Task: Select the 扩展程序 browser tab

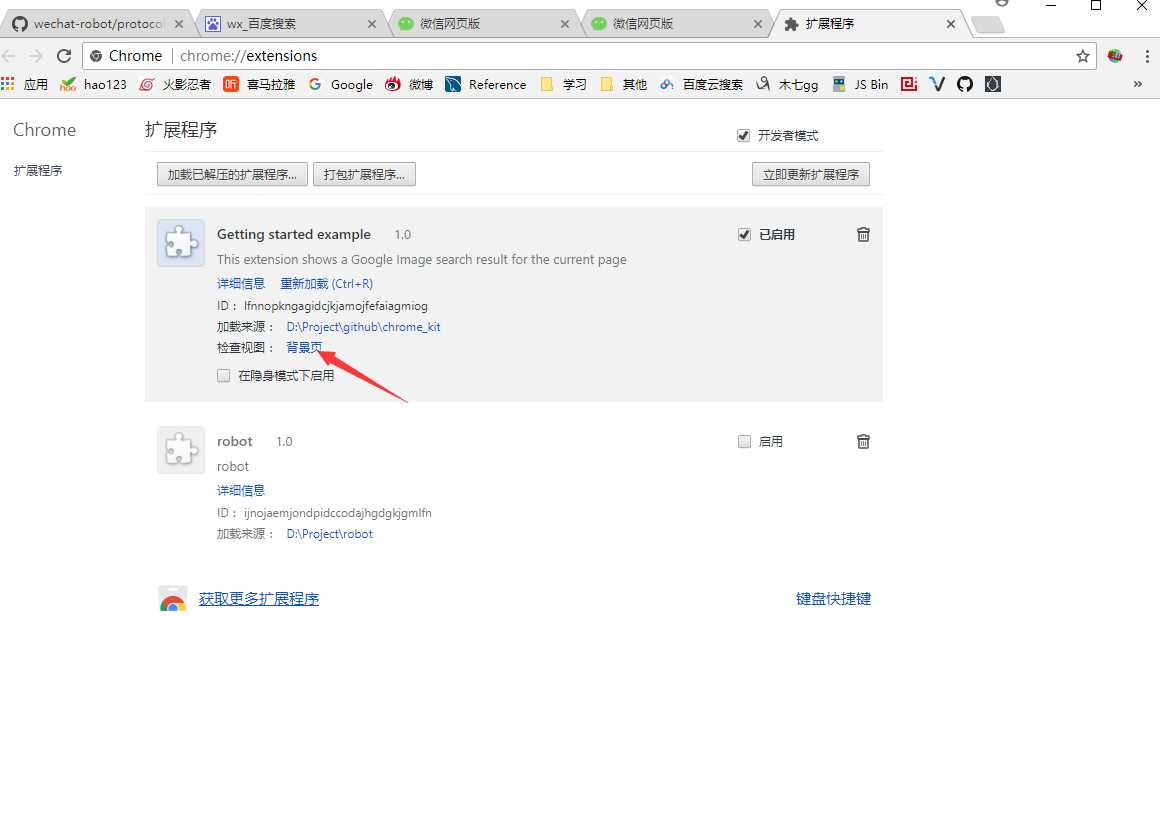Action: coord(869,24)
